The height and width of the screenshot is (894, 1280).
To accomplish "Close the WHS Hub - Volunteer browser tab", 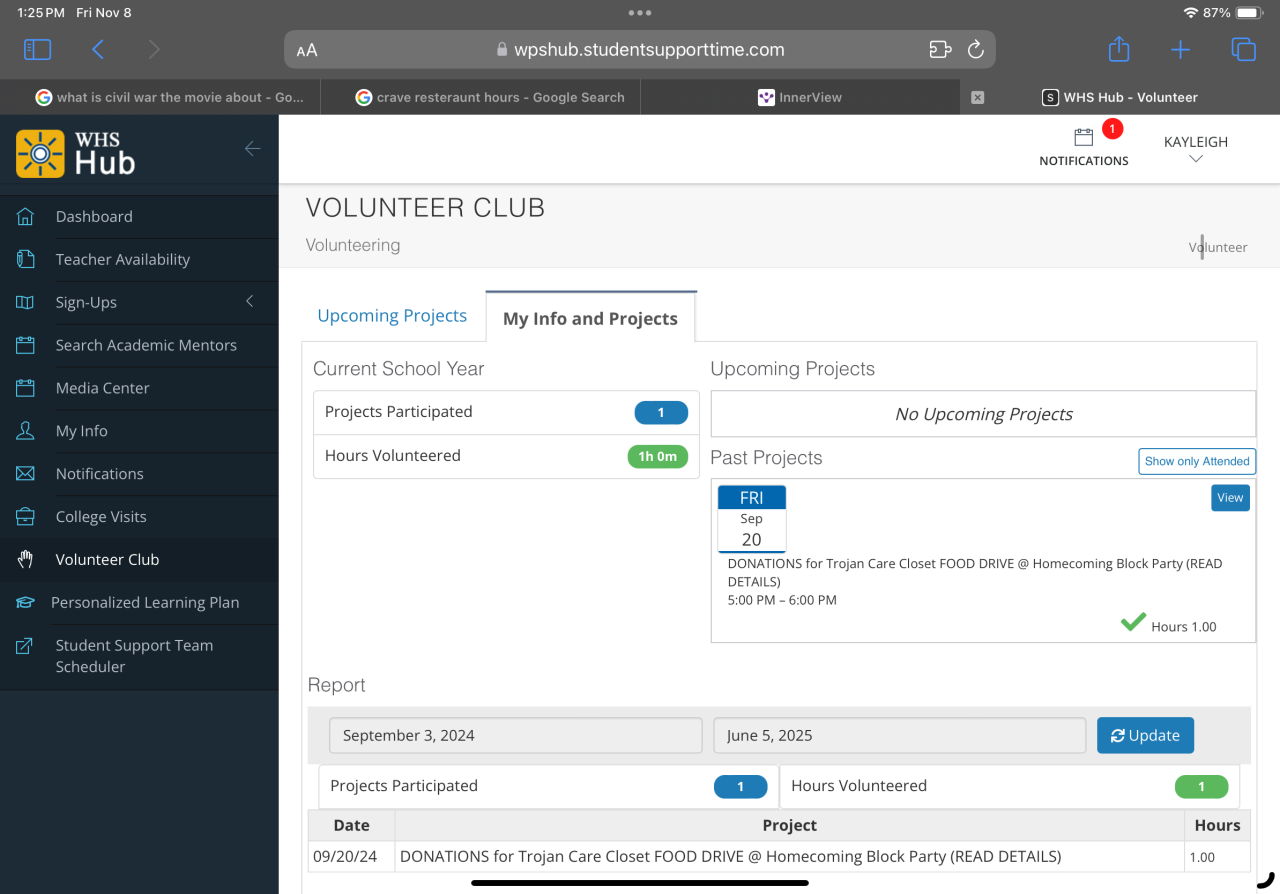I will point(978,97).
